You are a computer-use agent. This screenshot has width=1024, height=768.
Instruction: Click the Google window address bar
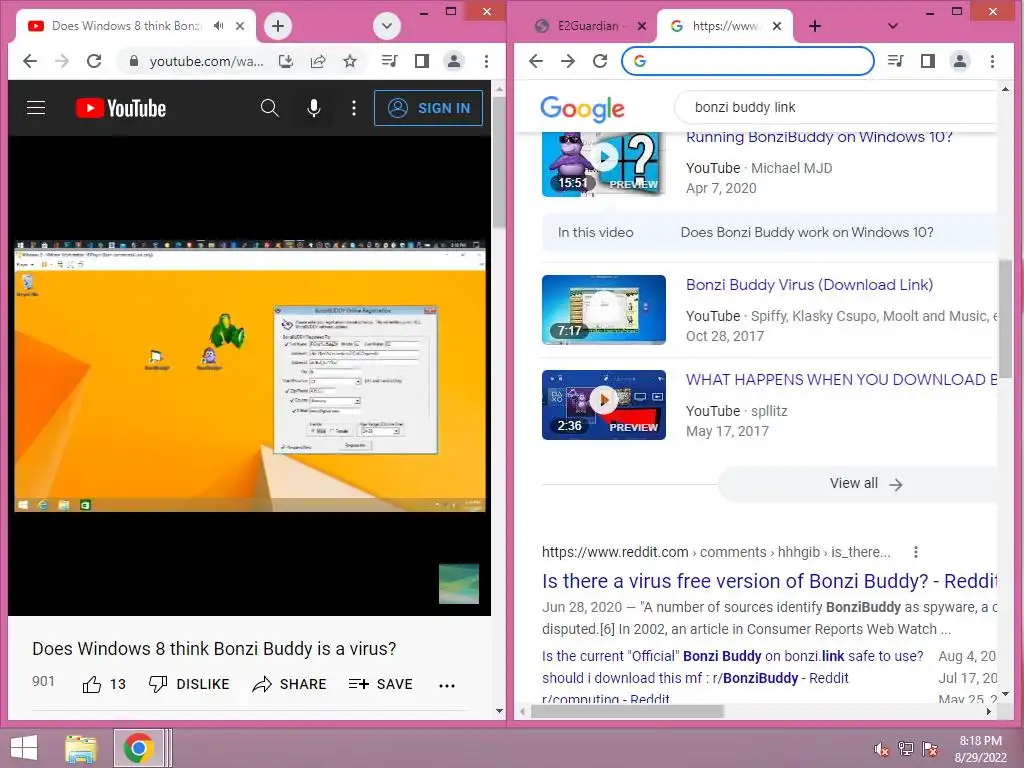point(748,61)
